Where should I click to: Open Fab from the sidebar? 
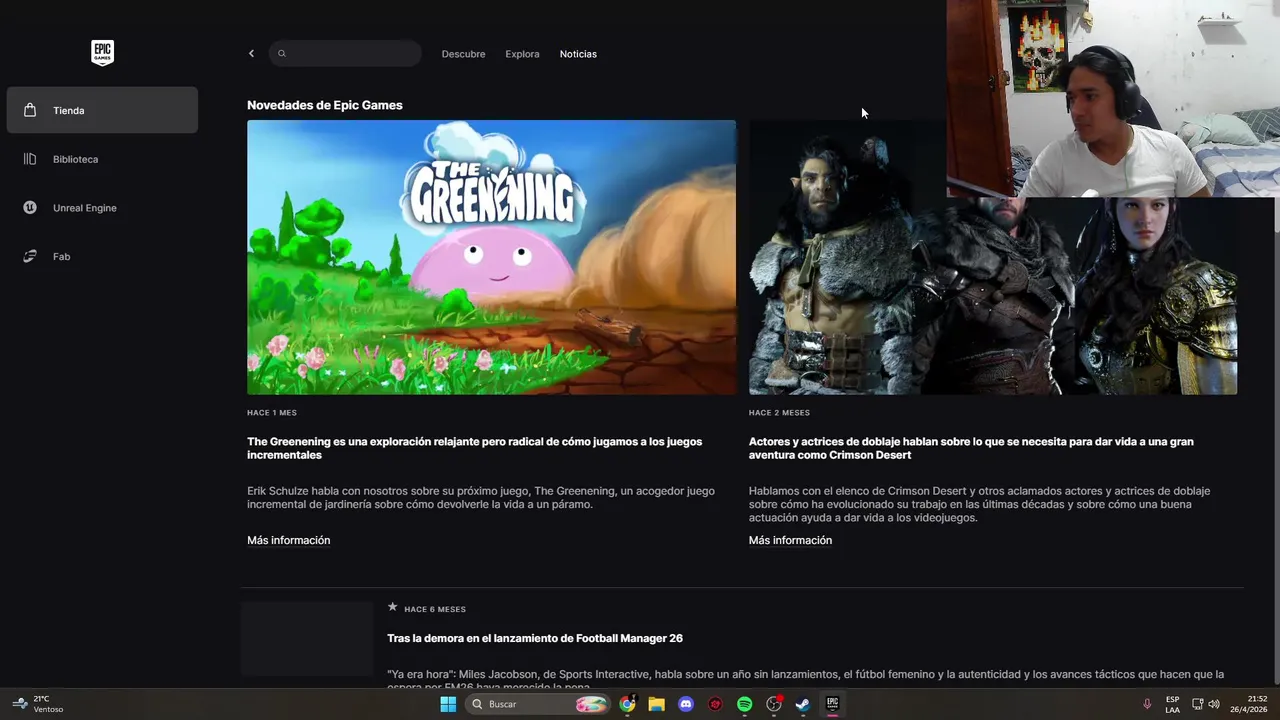click(102, 257)
